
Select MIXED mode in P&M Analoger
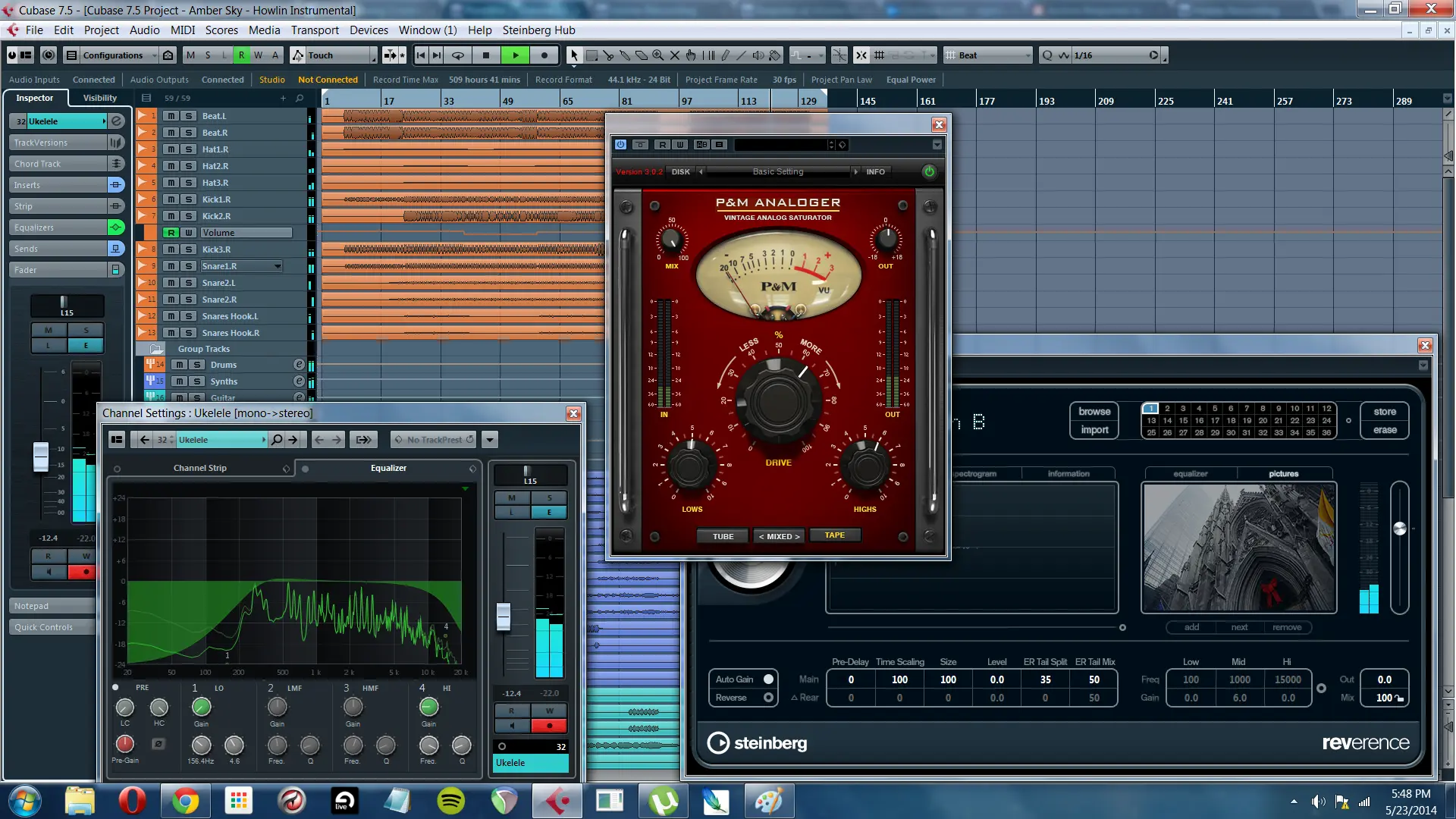779,536
